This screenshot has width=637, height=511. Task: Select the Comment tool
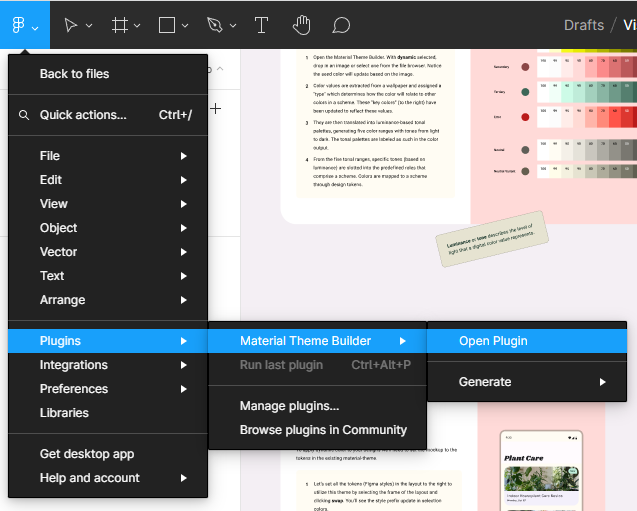click(341, 25)
